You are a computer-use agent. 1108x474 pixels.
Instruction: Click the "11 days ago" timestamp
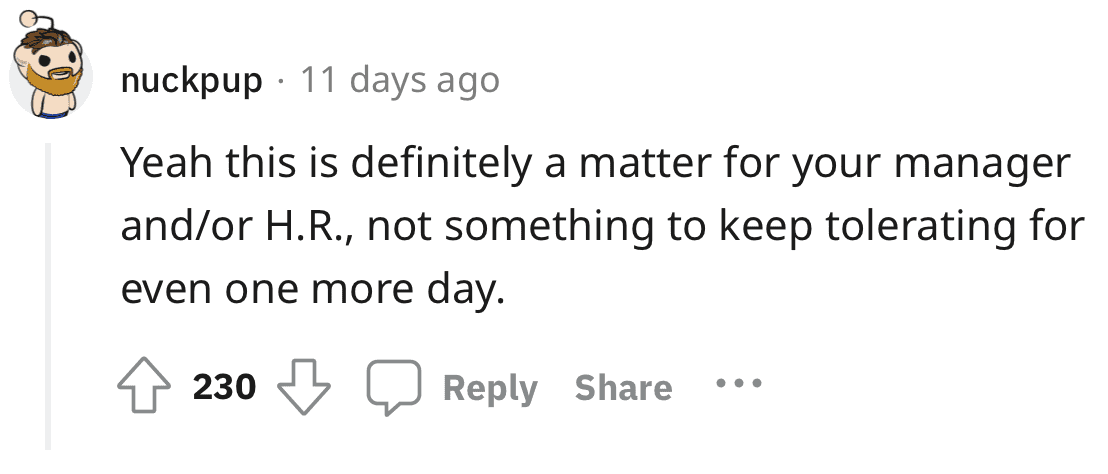coord(400,79)
